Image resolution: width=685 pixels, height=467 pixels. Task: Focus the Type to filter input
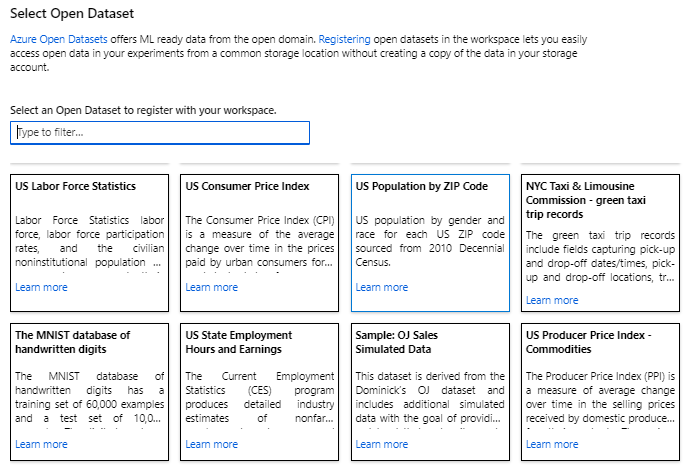[x=160, y=132]
